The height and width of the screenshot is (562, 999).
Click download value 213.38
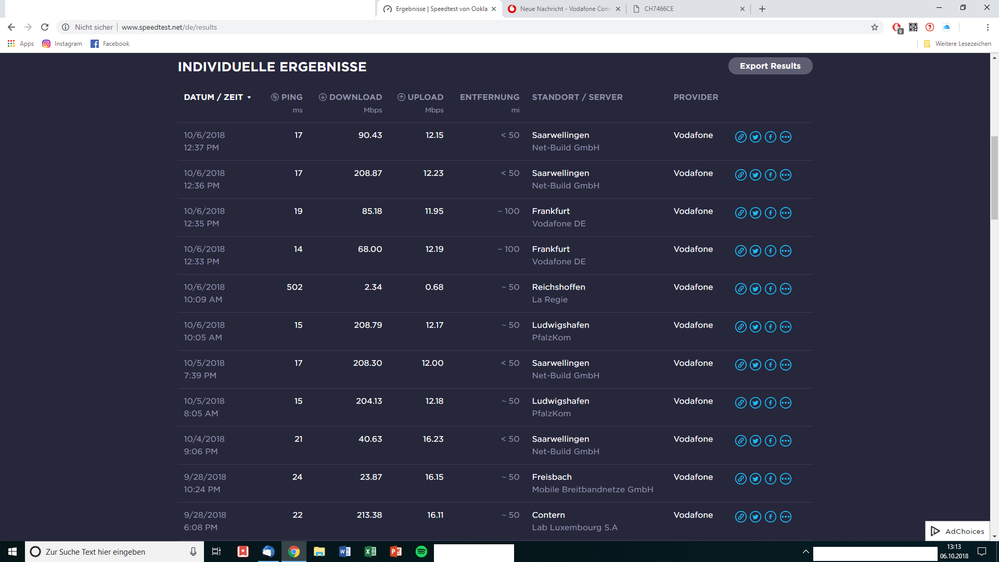369,515
